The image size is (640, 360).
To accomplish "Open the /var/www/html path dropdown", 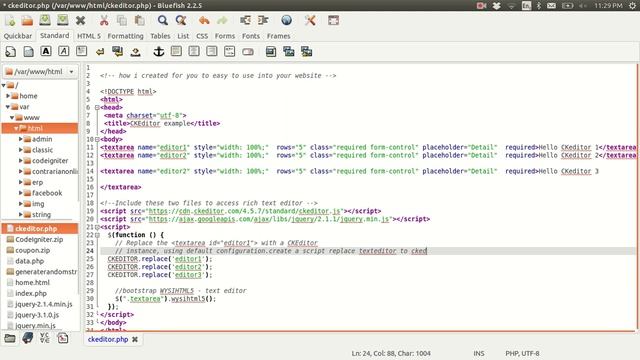I will tap(40, 71).
